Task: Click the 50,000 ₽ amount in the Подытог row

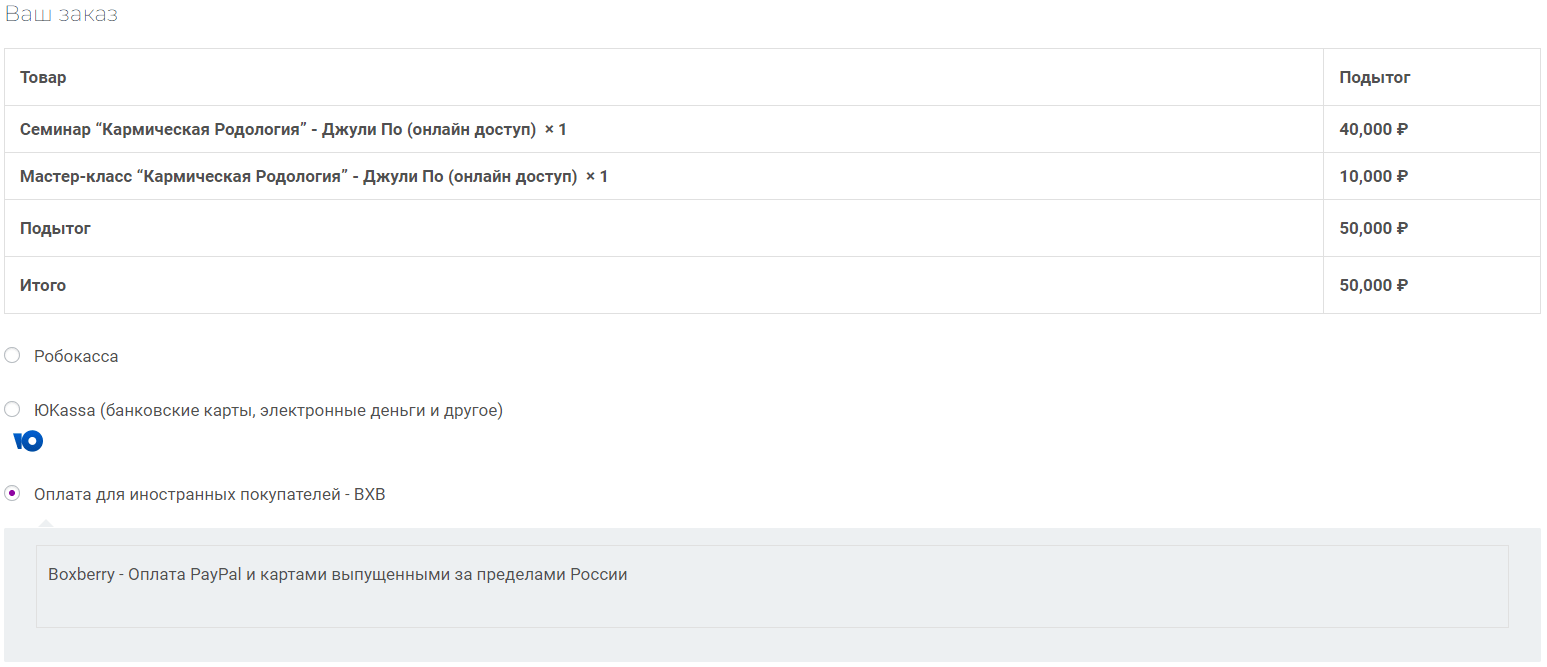Action: (x=1374, y=228)
